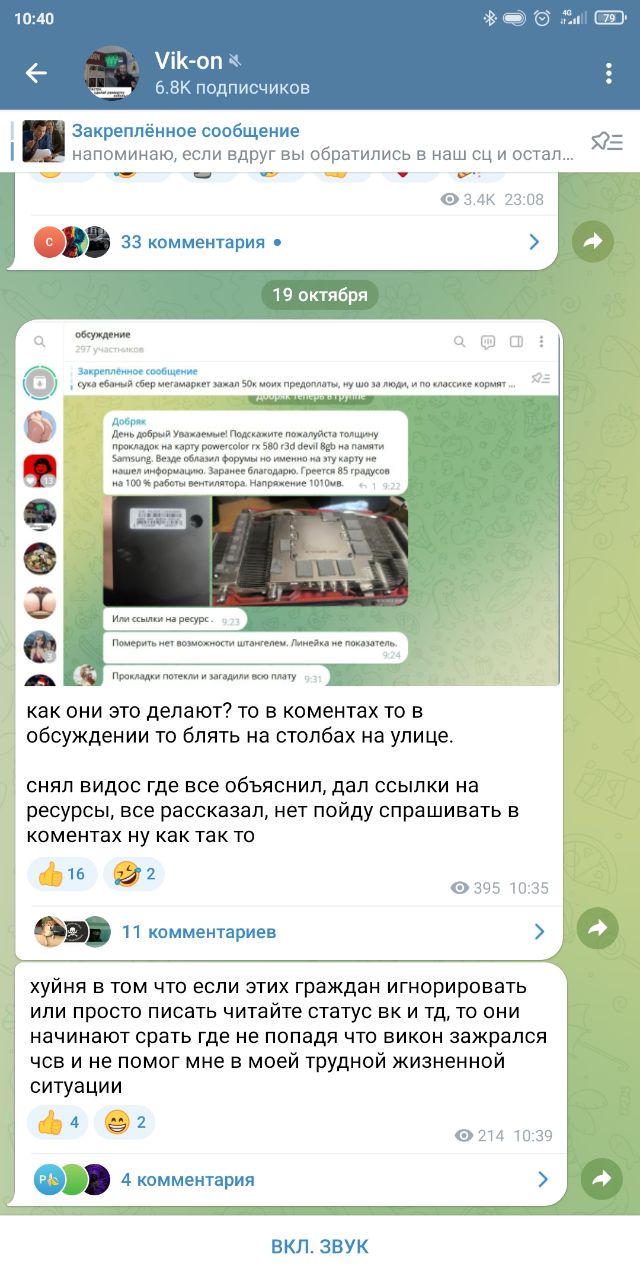Toggle the thumbs-up reaction with 4
The height and width of the screenshot is (1280, 640).
coord(58,1123)
